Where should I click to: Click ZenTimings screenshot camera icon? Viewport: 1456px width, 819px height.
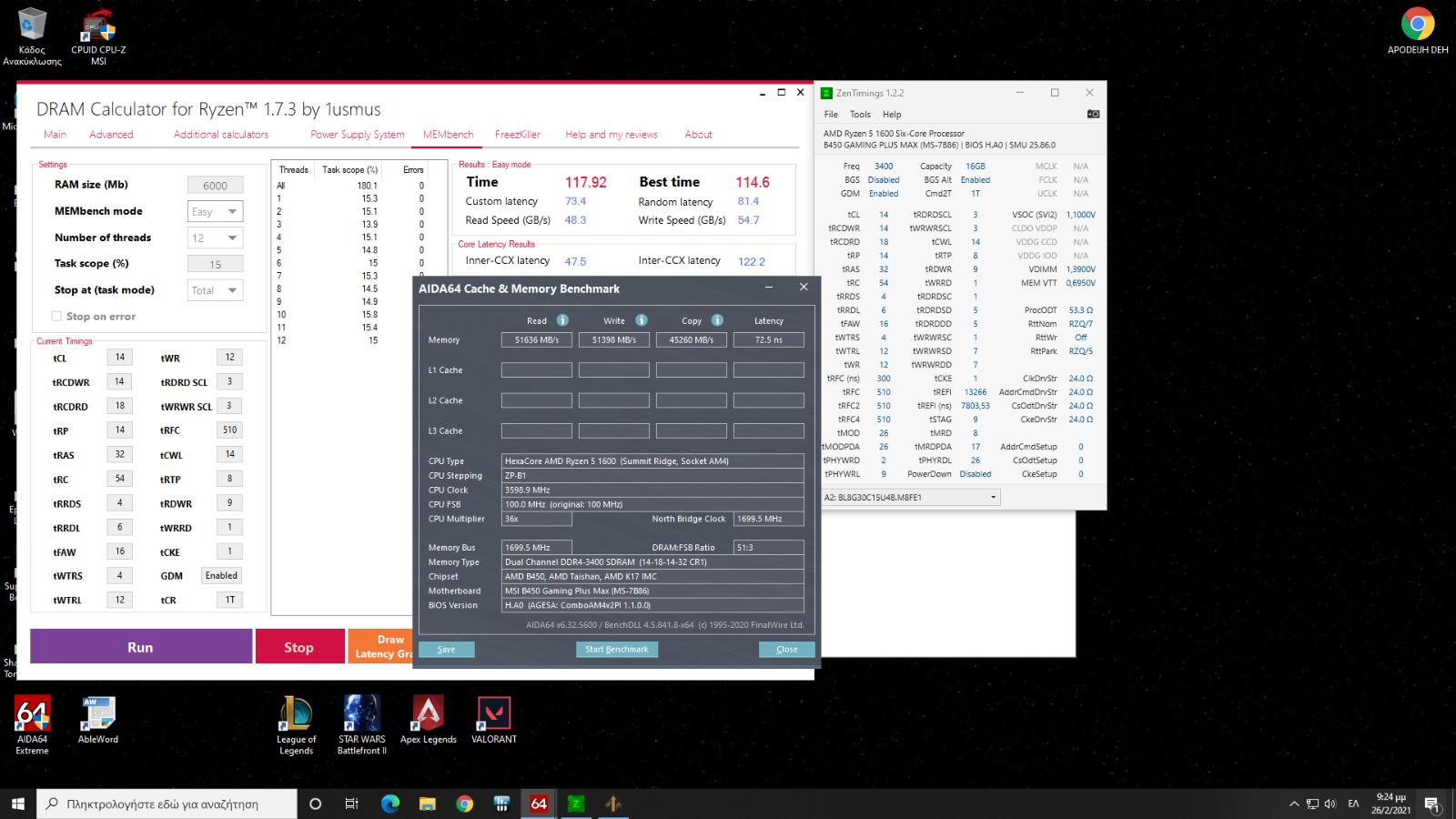tap(1093, 114)
